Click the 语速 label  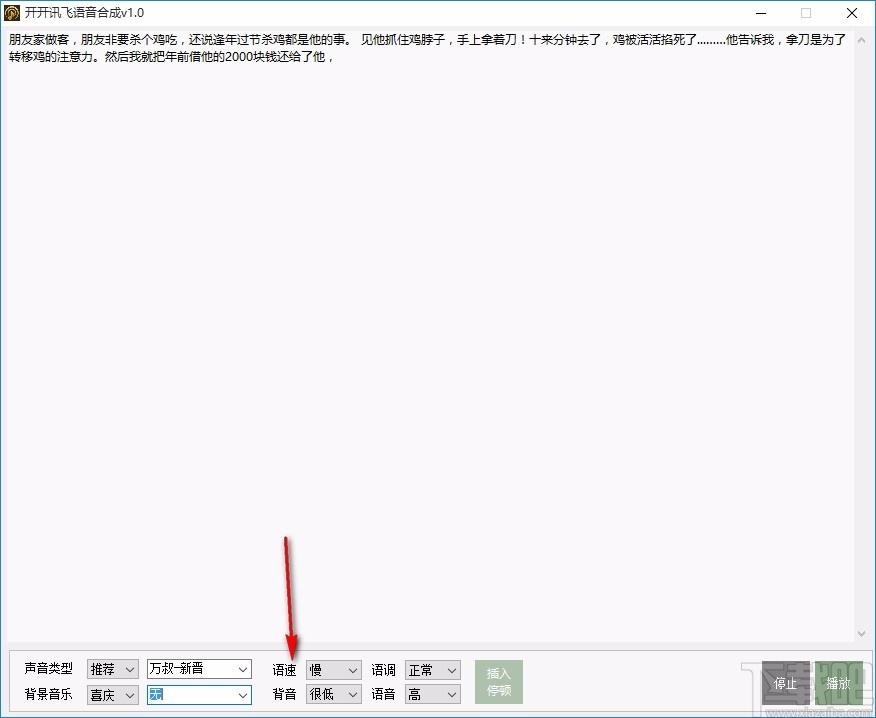(284, 669)
